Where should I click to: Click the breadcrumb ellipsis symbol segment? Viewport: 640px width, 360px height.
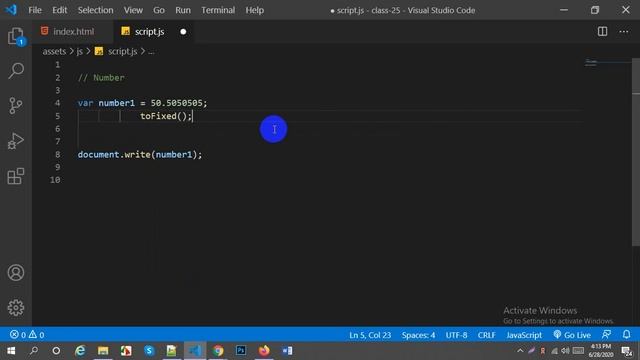pyautogui.click(x=151, y=51)
